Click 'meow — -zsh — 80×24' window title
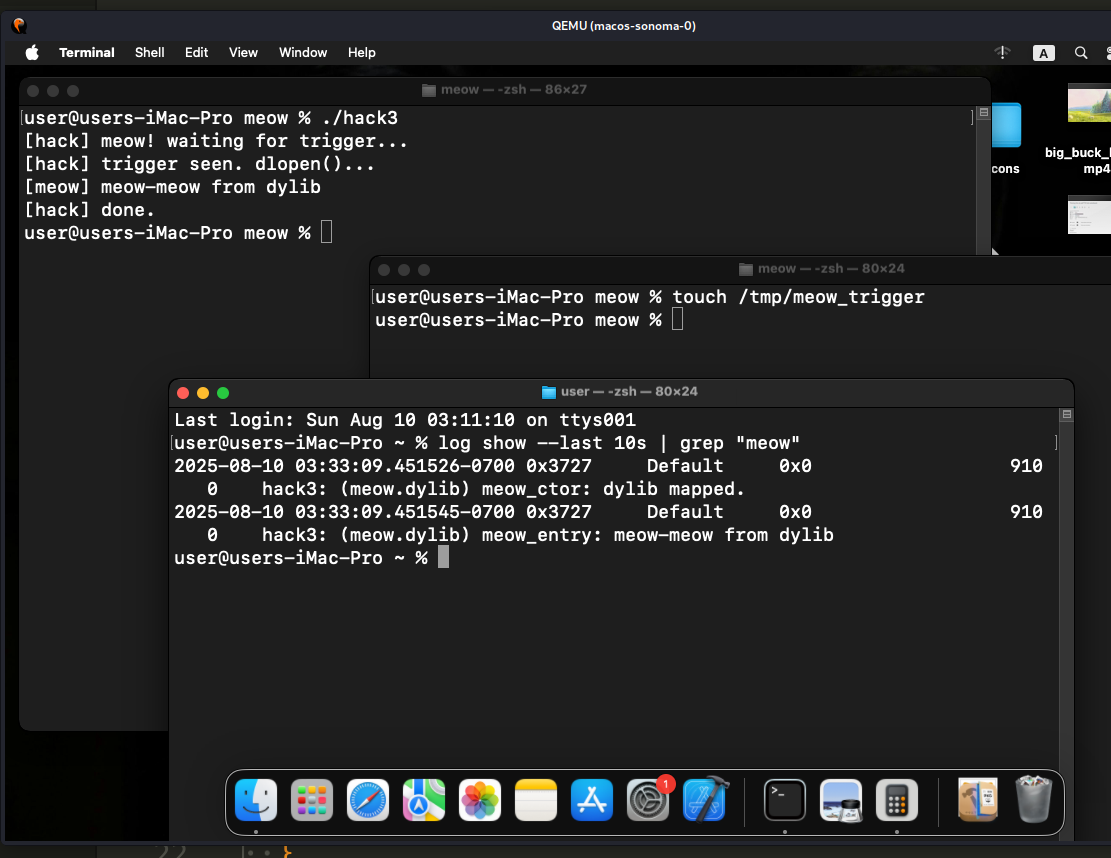Image resolution: width=1111 pixels, height=858 pixels. [x=831, y=269]
